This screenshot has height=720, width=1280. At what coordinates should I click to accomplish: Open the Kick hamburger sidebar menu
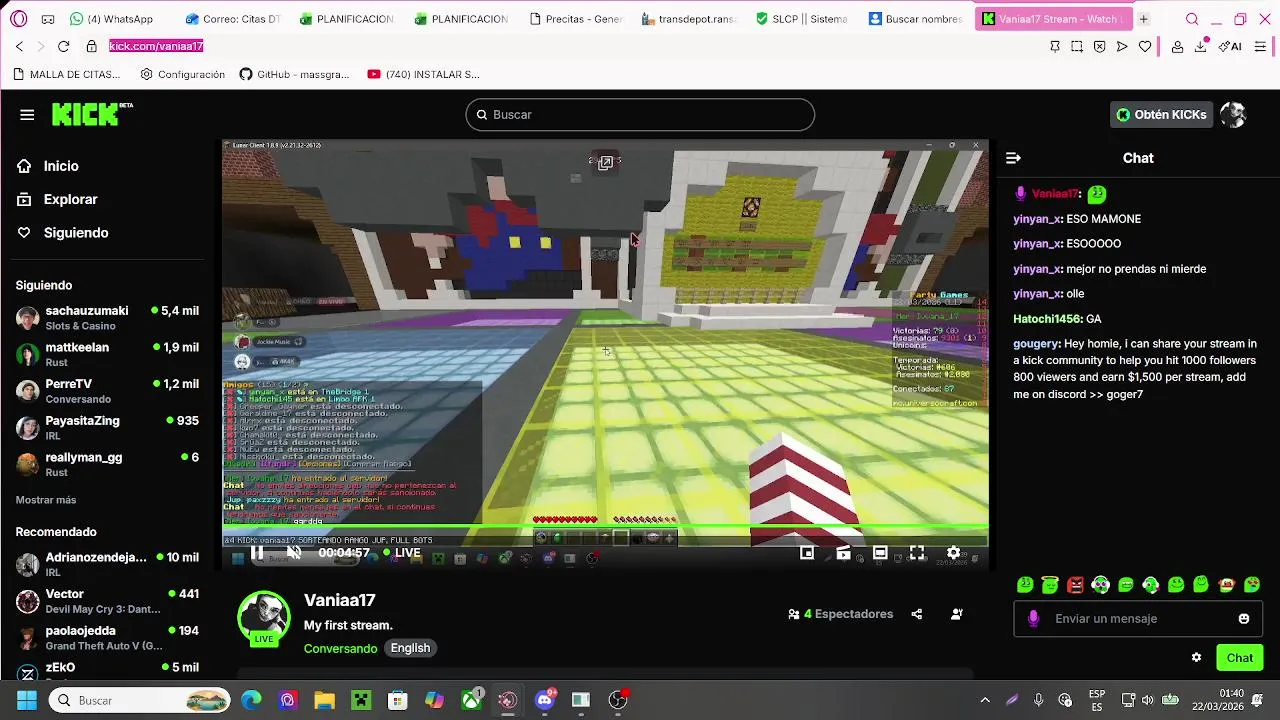[x=27, y=115]
